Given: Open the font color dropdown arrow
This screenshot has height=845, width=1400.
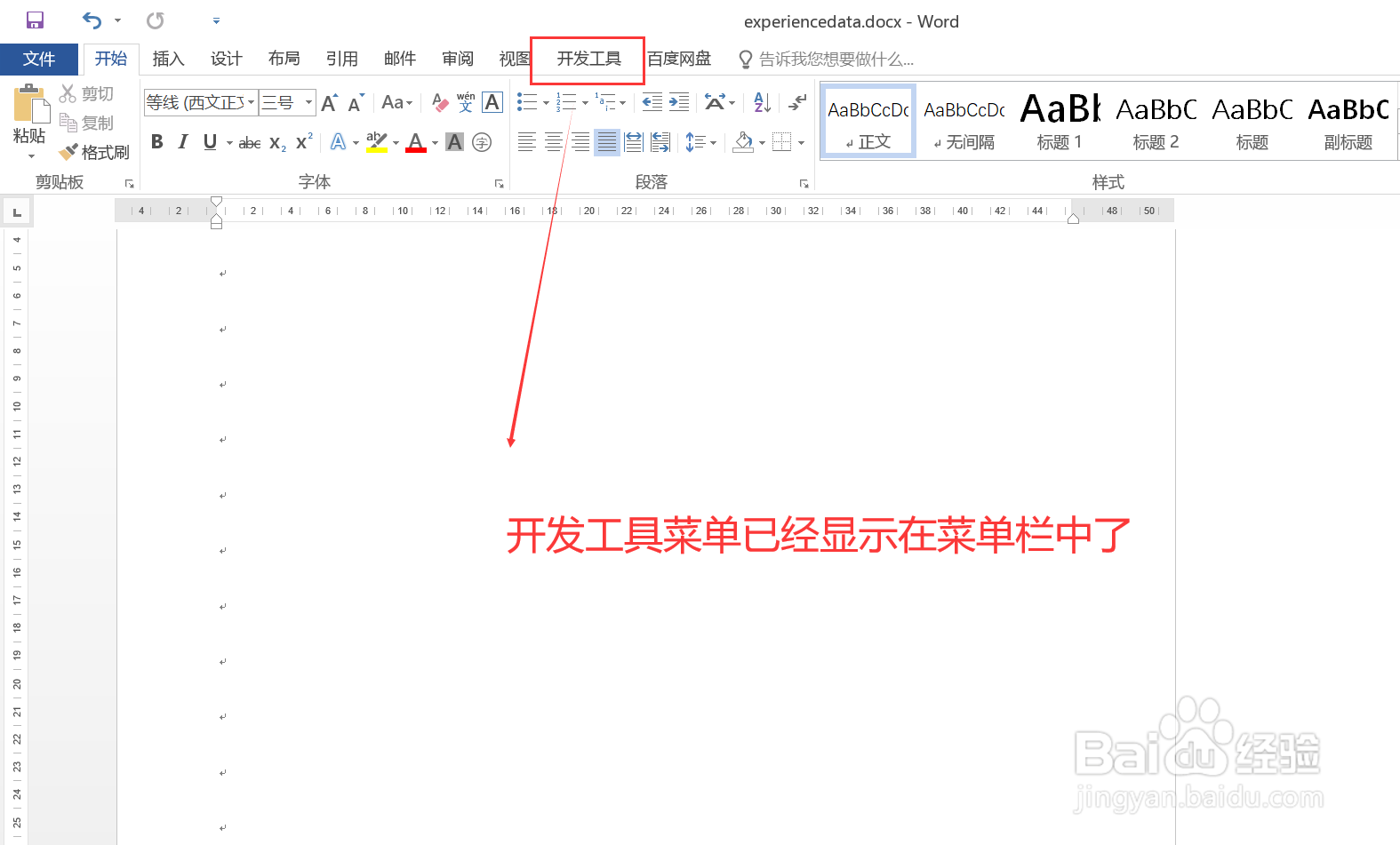Looking at the screenshot, I should 436,143.
